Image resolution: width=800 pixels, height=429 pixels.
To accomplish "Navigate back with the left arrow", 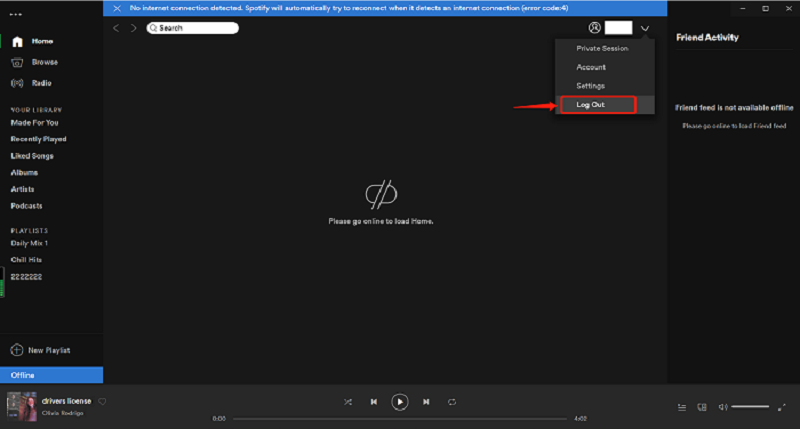I will click(116, 28).
